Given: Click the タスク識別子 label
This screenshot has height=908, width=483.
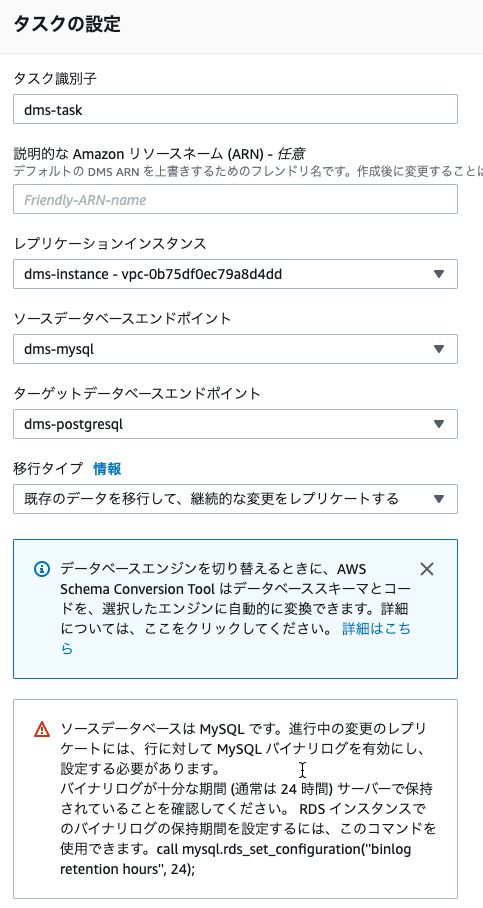Looking at the screenshot, I should point(54,79).
